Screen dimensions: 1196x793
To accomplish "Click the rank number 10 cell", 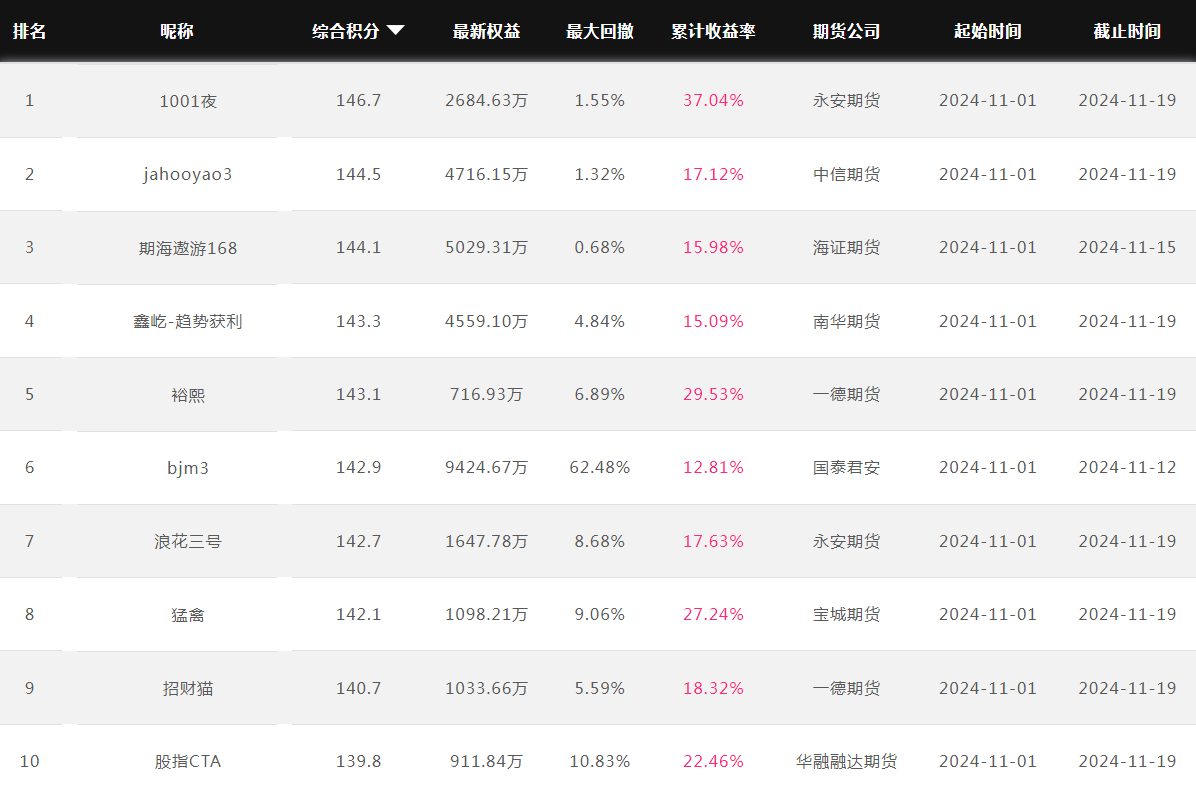I will pos(30,761).
